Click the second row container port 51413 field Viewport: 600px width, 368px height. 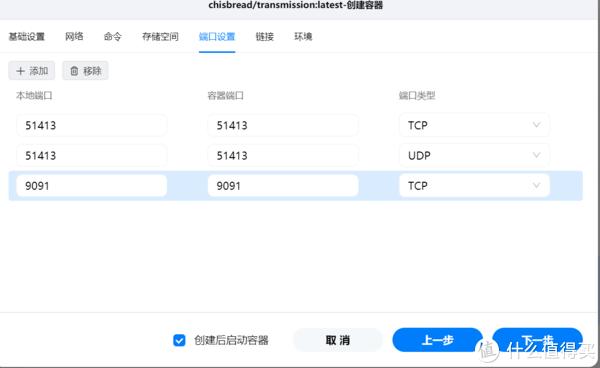coord(283,155)
